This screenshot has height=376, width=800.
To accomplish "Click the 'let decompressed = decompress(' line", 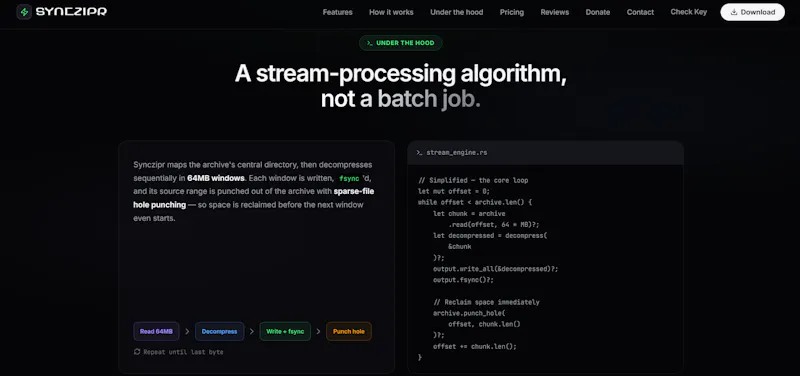I will point(490,236).
